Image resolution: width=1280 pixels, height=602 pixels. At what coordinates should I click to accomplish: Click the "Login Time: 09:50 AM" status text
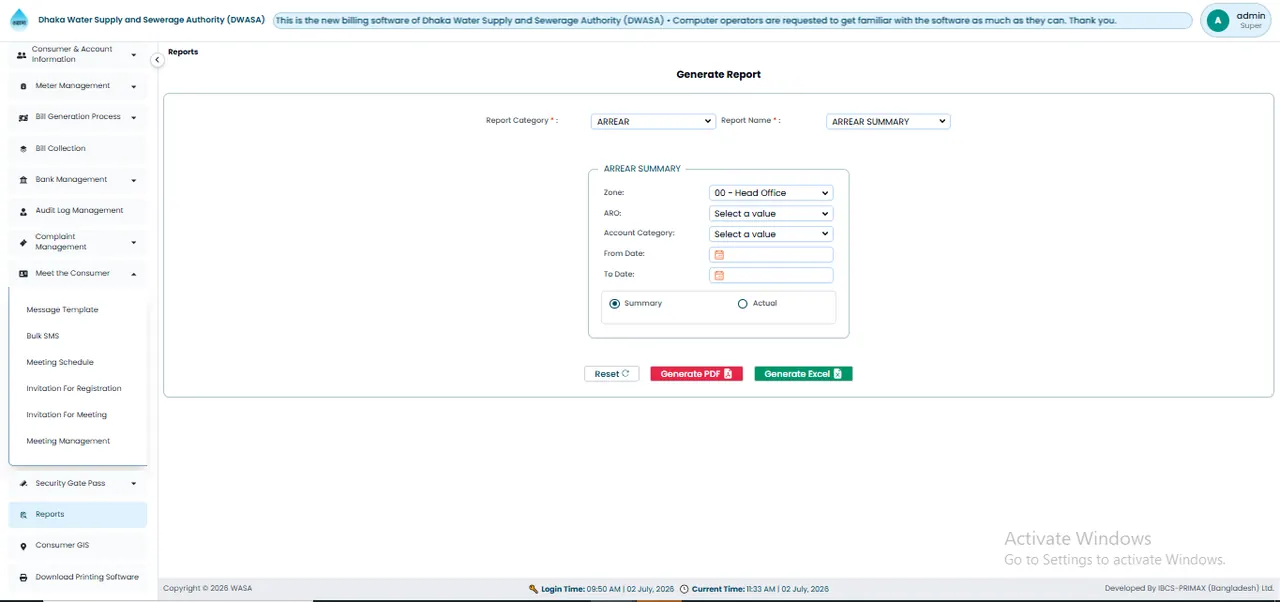pyautogui.click(x=606, y=589)
